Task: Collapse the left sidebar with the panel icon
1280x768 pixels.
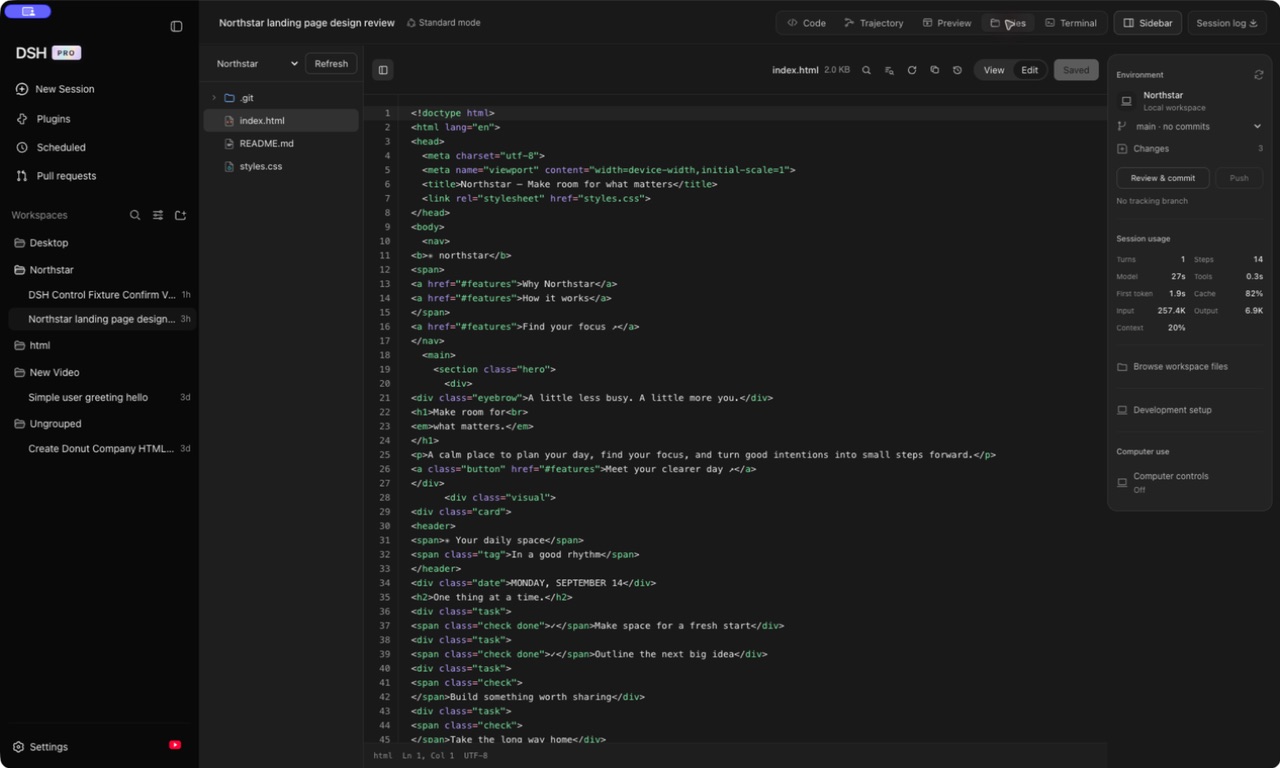Action: 176,26
